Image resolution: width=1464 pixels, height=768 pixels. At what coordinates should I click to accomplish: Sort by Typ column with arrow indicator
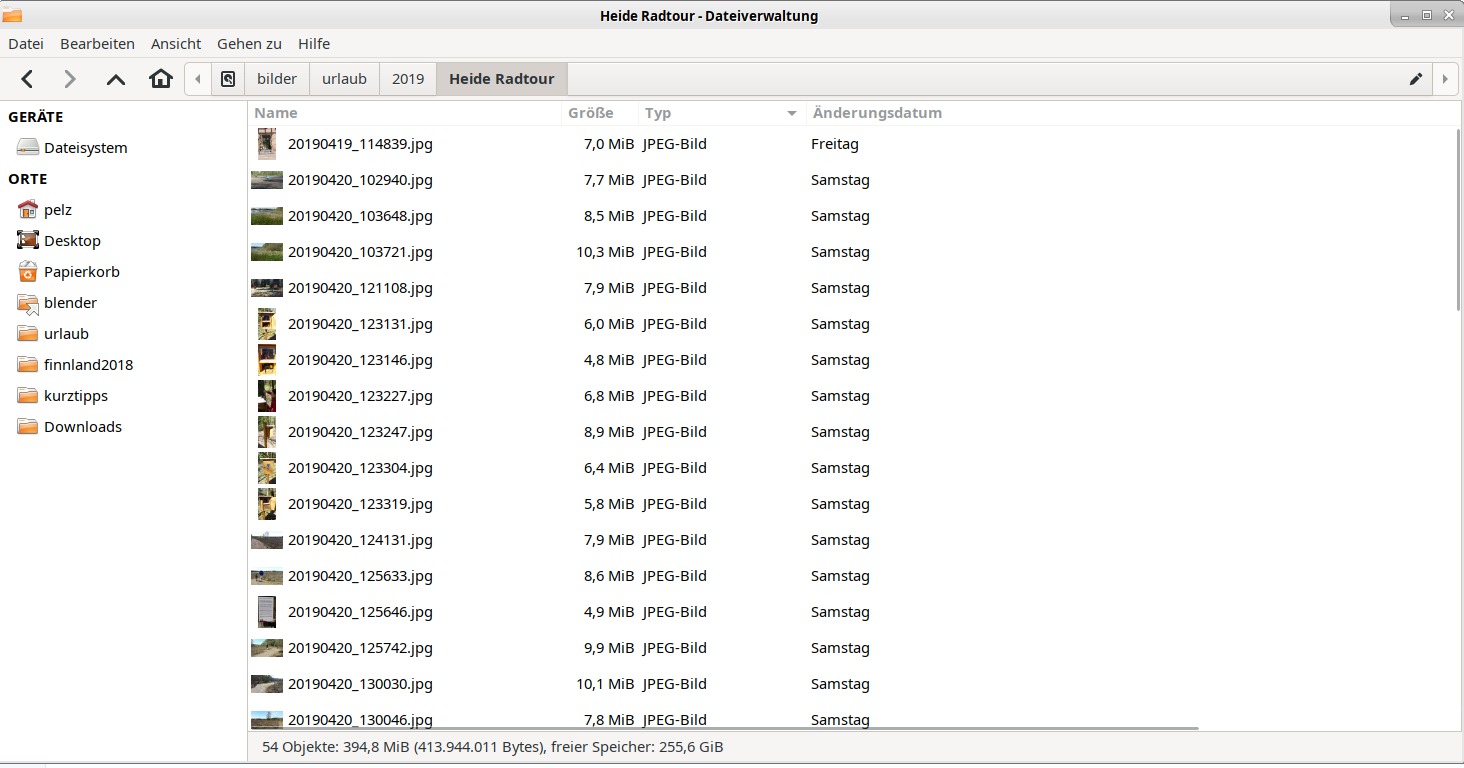click(722, 113)
